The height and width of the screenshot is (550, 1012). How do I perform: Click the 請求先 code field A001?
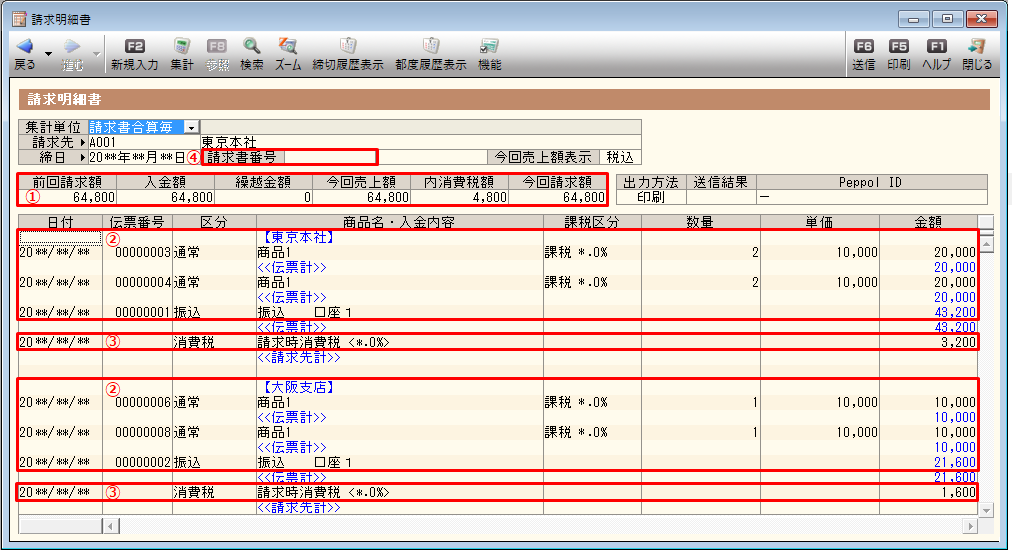click(144, 142)
